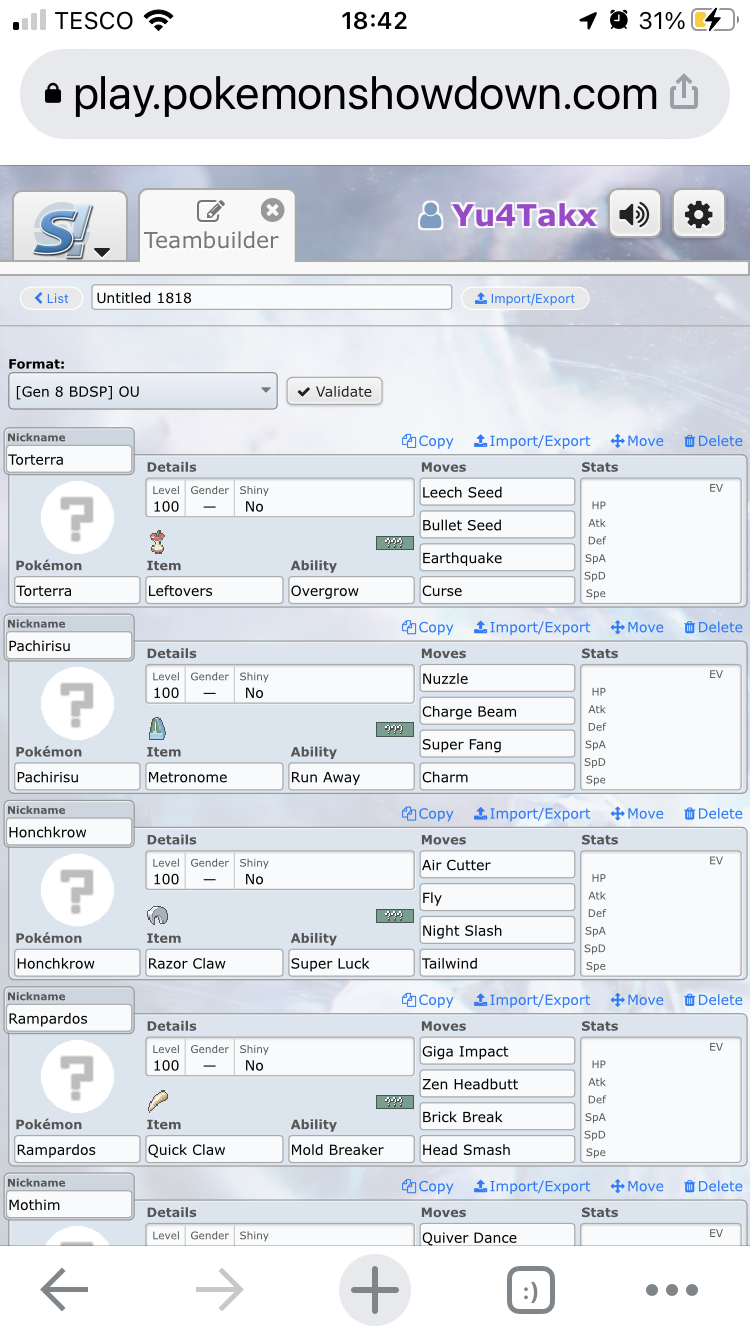Screen dimensions: 750x1334
Task: Edit Honchkrow's Tailwind move
Action: click(x=497, y=963)
